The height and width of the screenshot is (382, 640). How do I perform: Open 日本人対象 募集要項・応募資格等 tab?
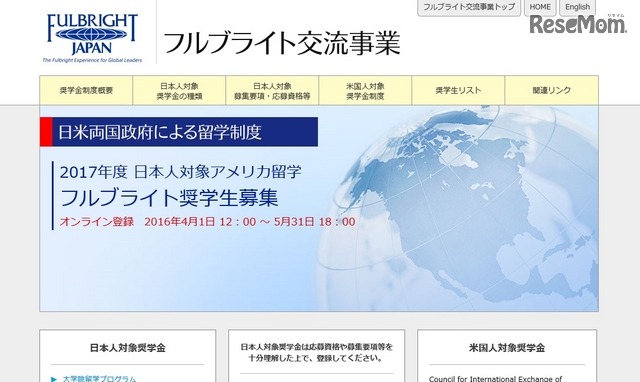pos(272,90)
